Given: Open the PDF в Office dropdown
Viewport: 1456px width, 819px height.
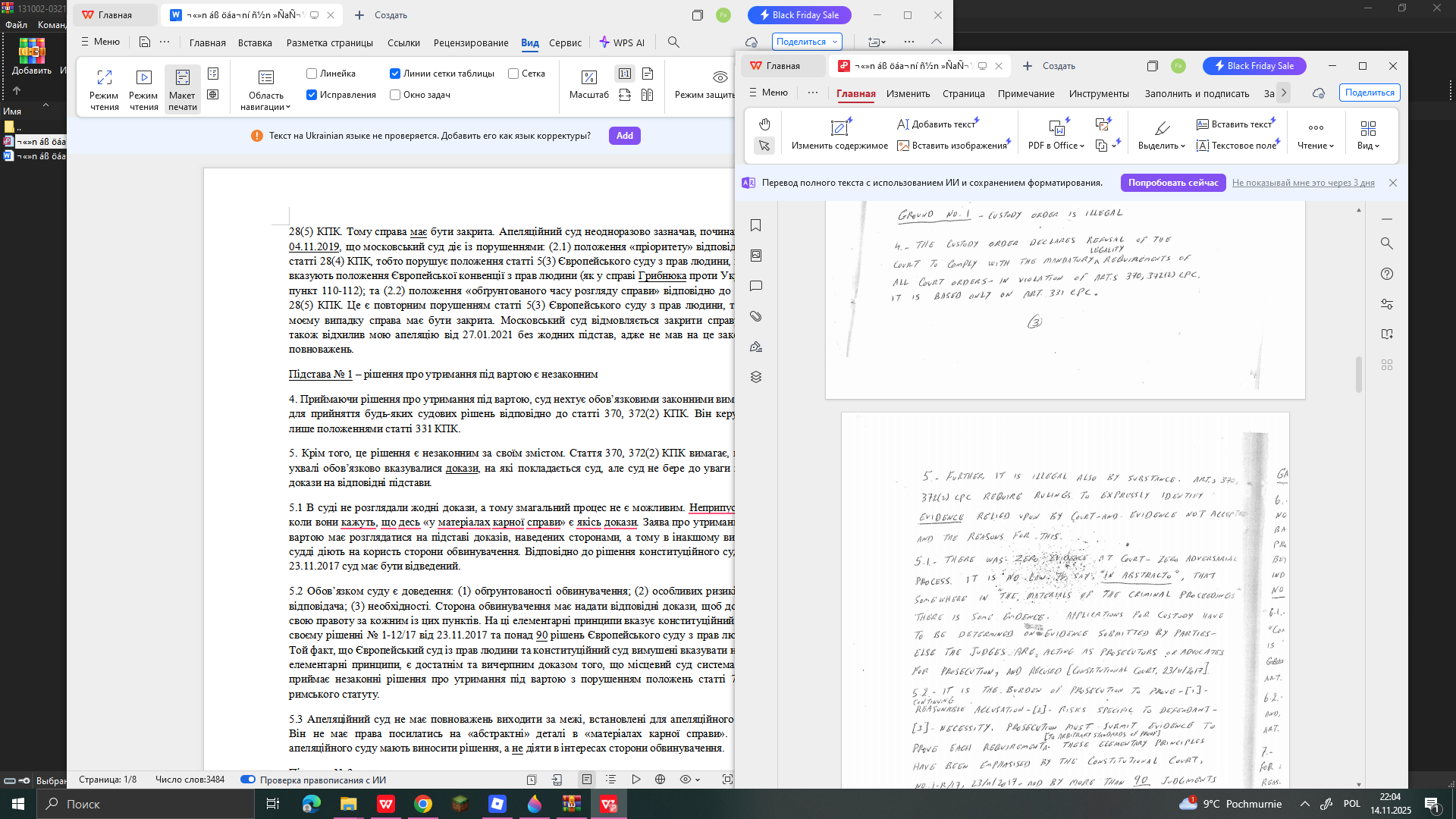Looking at the screenshot, I should pyautogui.click(x=1056, y=146).
